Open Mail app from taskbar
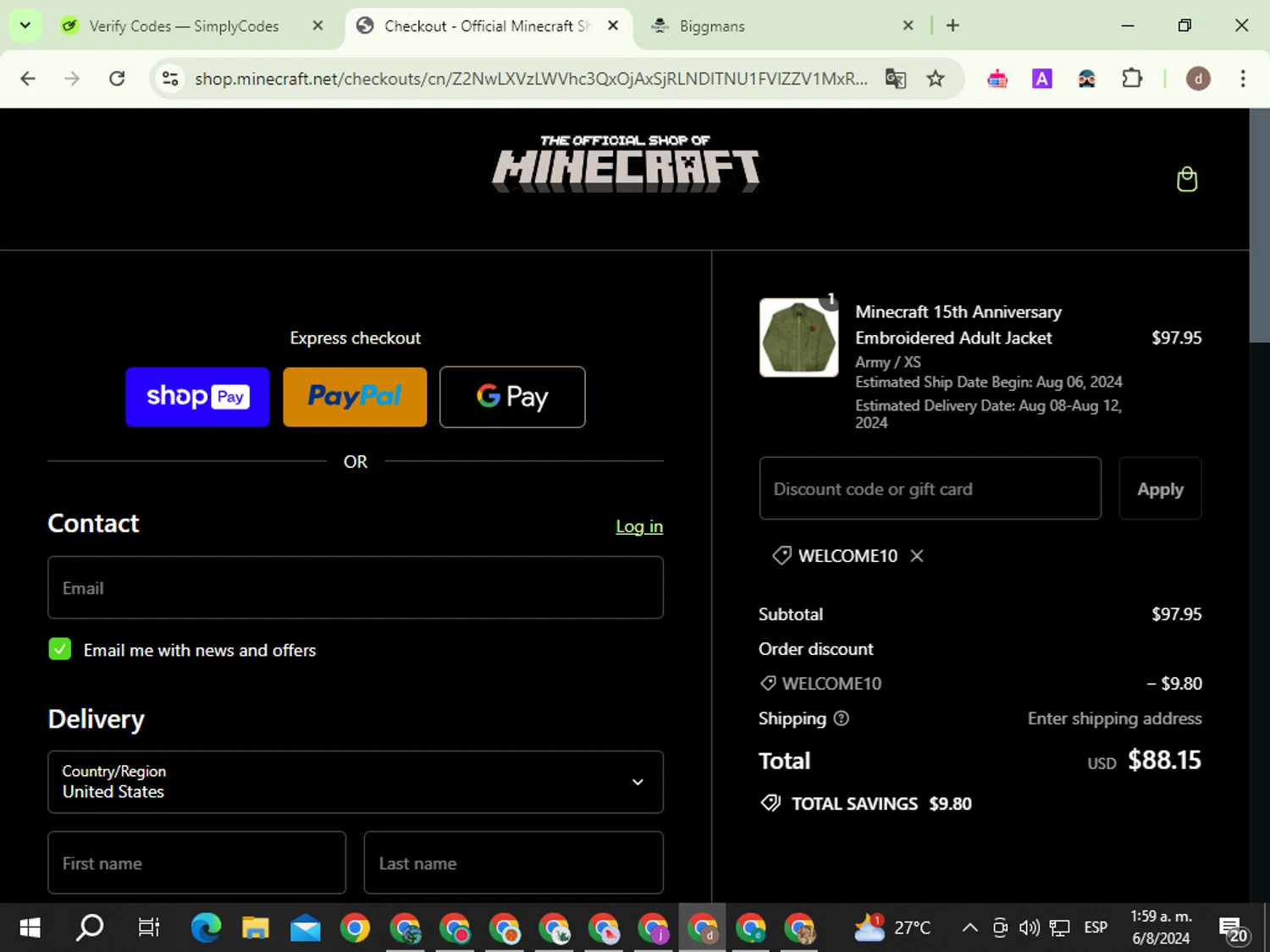1270x952 pixels. pos(305,927)
